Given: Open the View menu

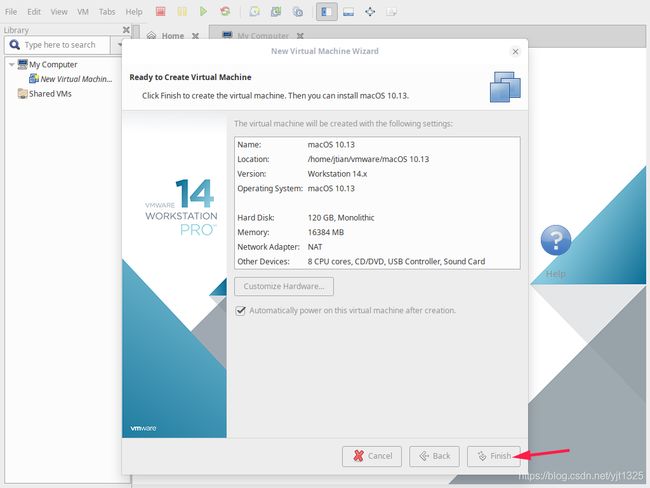Looking at the screenshot, I should pos(59,12).
